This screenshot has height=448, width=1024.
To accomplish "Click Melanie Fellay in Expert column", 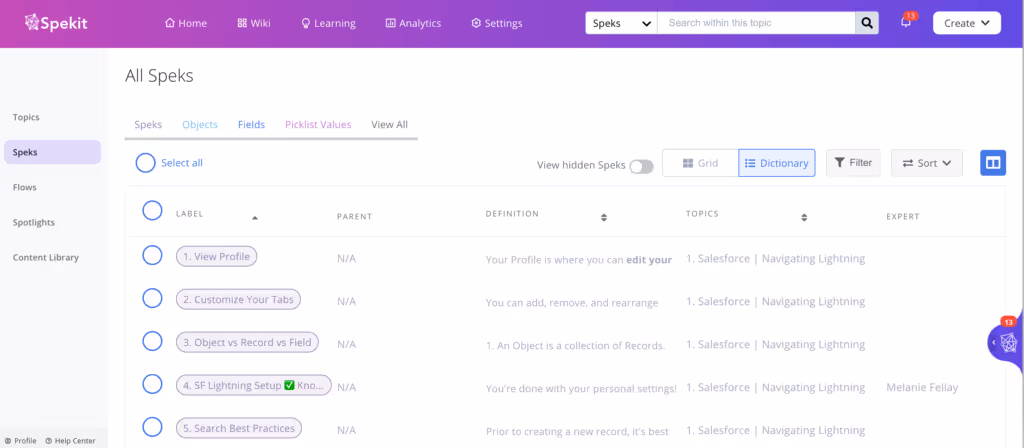I will click(x=922, y=387).
